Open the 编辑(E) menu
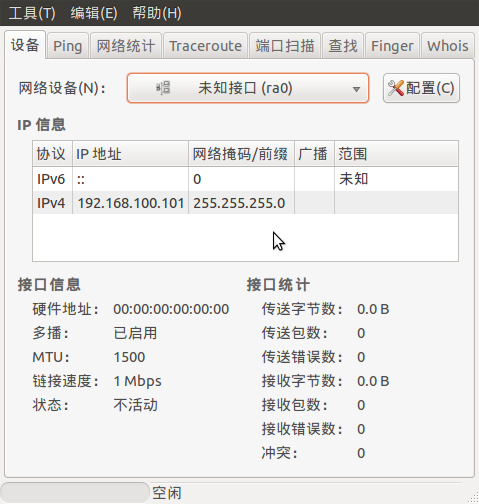The image size is (479, 504). [94, 13]
